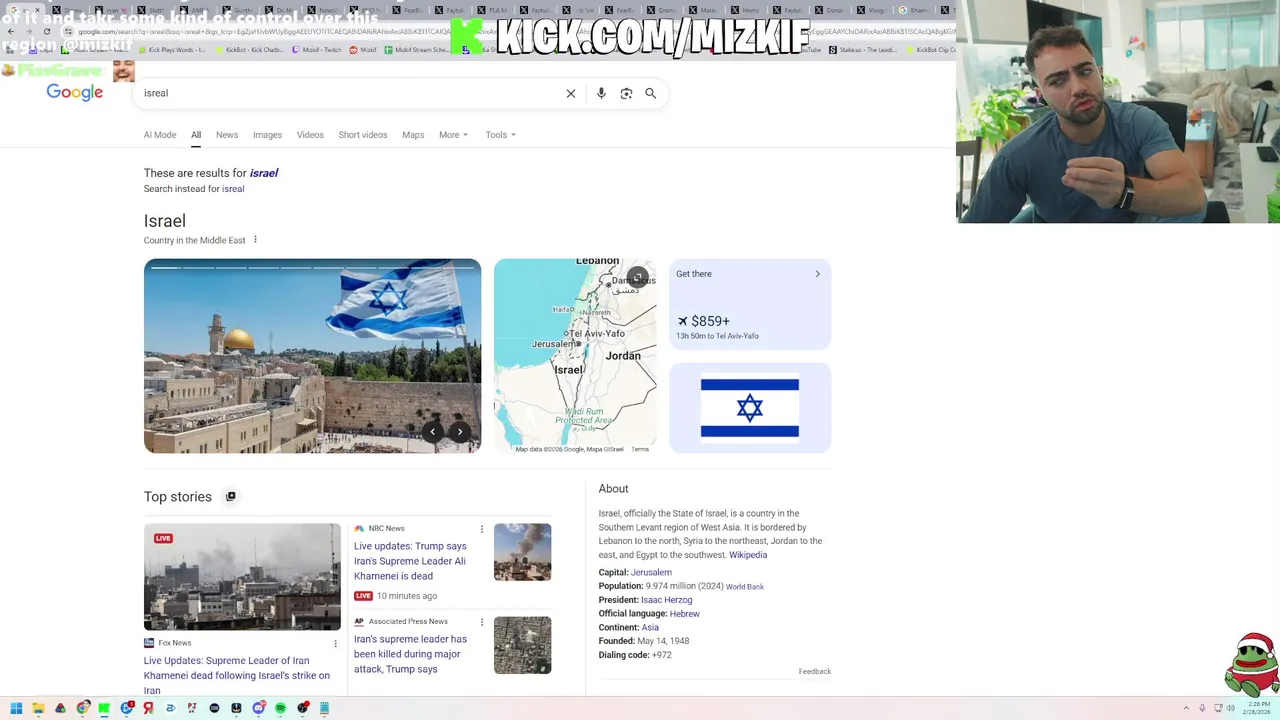Open more options beside Country in the Middle East
The width and height of the screenshot is (1280, 720).
point(255,240)
